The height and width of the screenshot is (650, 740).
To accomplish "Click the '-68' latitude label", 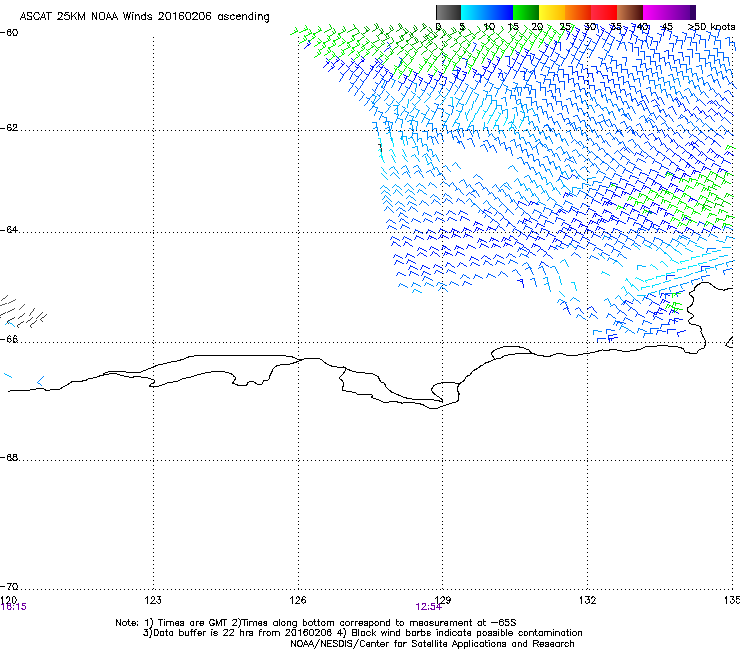I will [9, 457].
